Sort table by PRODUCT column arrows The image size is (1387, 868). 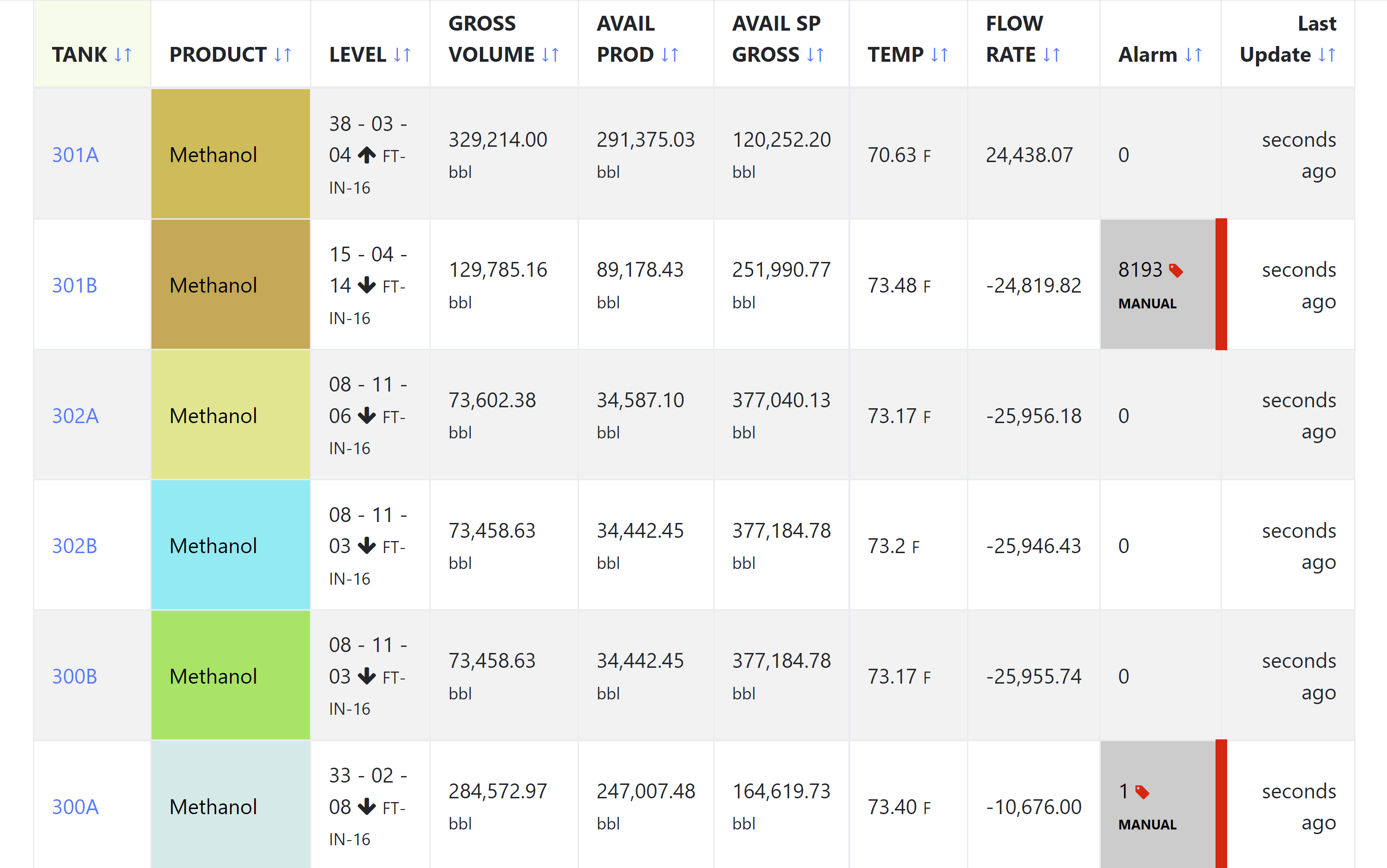(283, 55)
